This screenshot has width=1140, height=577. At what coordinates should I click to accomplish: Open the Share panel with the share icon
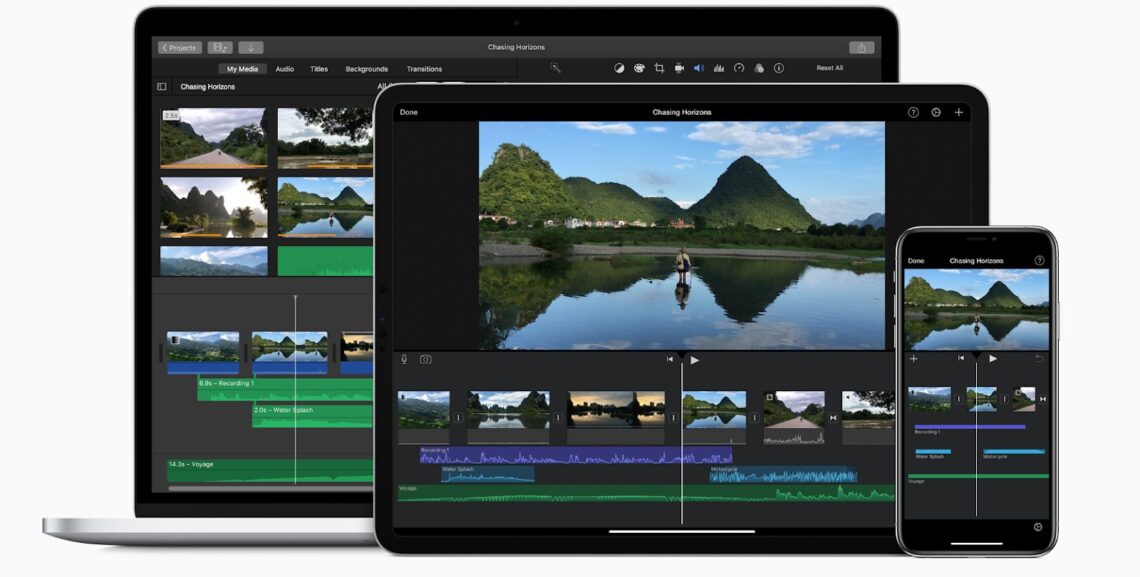[x=862, y=46]
